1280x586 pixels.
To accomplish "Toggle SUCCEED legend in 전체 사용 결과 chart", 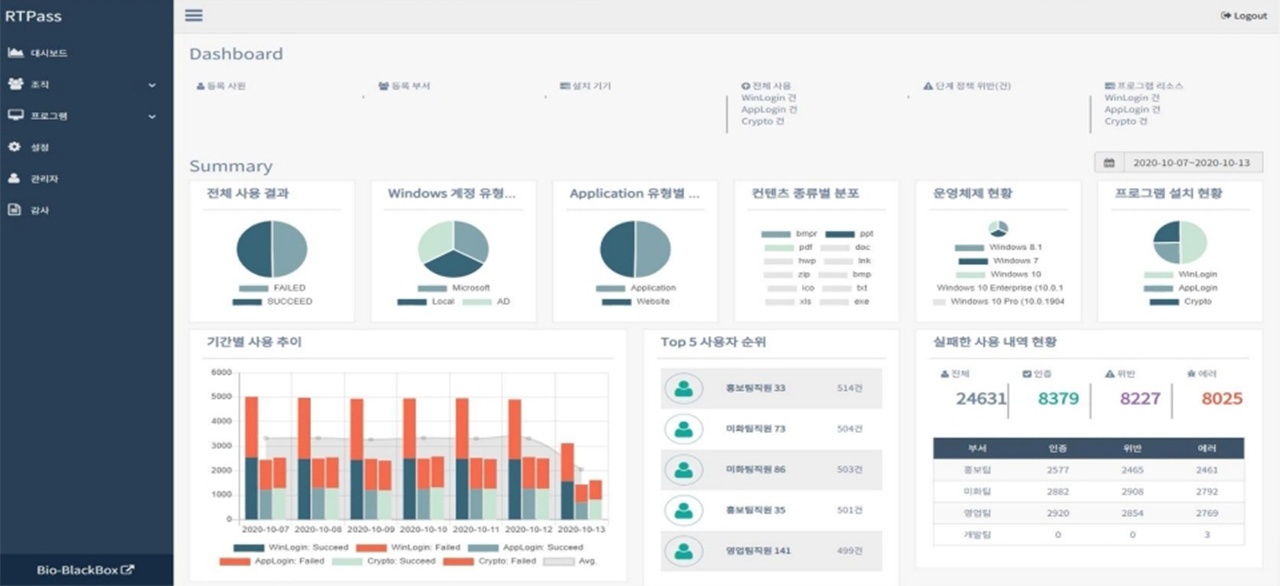I will (x=272, y=301).
